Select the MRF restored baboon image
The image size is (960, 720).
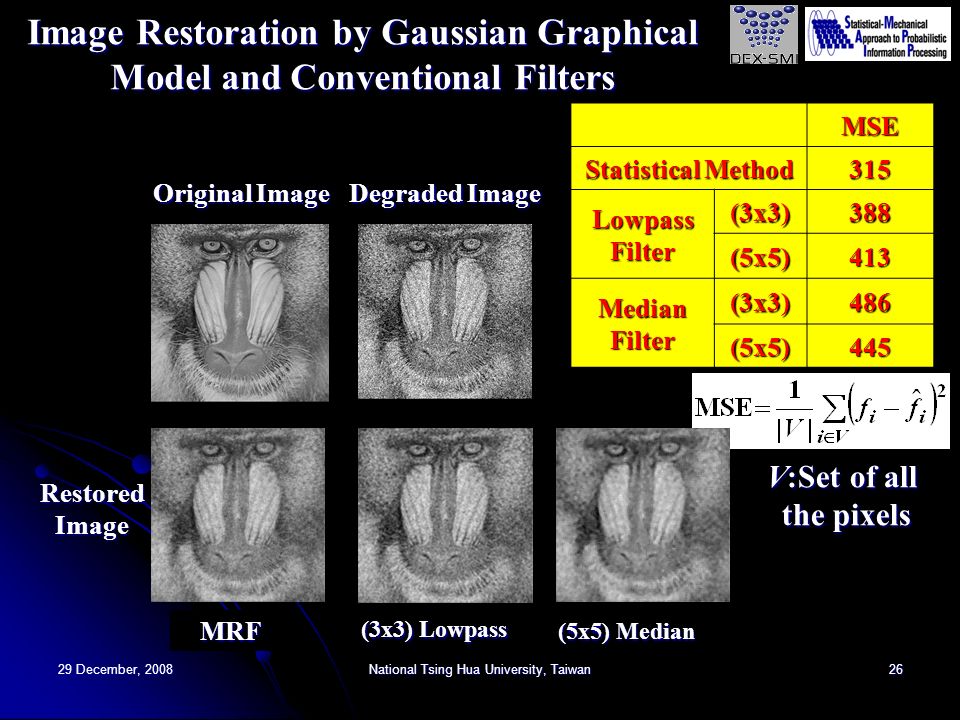pyautogui.click(x=238, y=515)
